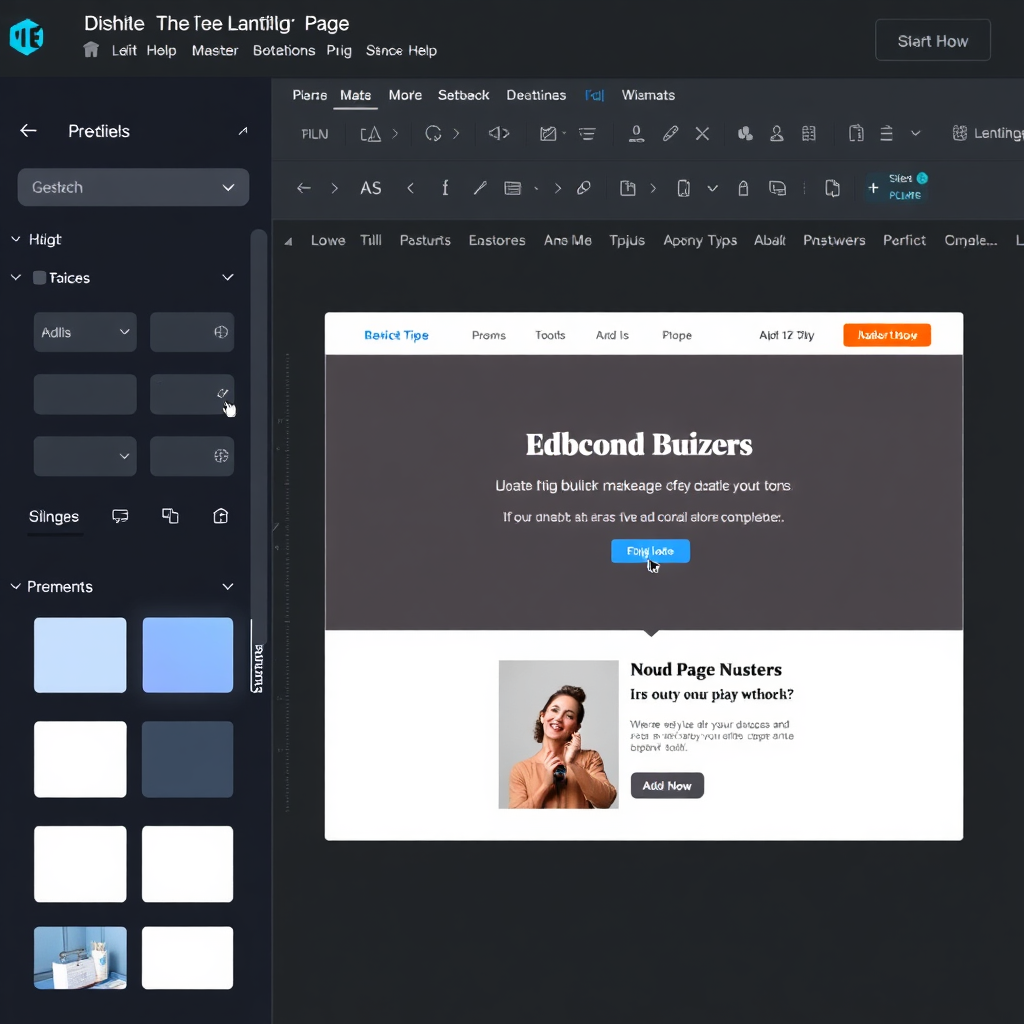Click the home icon next to the Slinges tab
The width and height of the screenshot is (1024, 1024).
[221, 516]
